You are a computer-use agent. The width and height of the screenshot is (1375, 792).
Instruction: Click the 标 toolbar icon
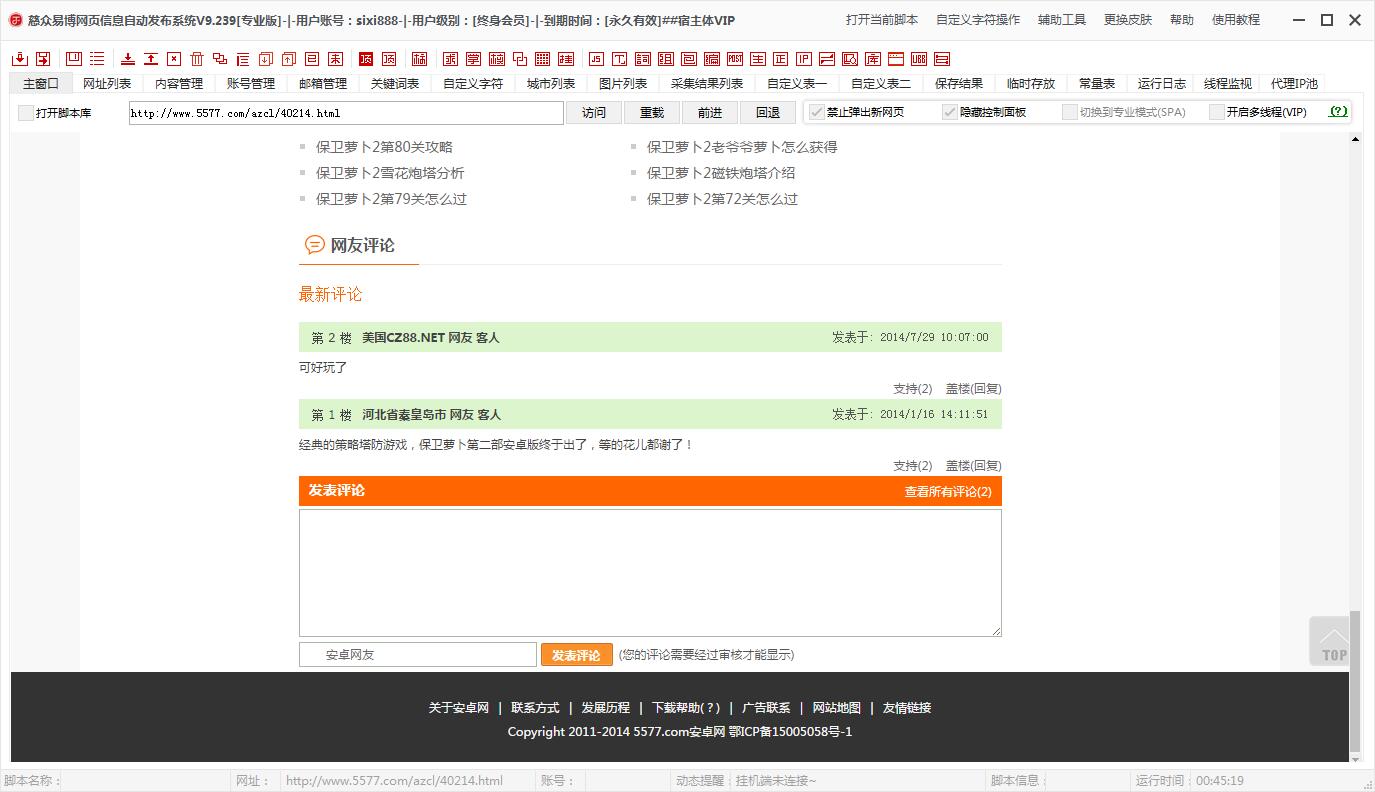click(x=420, y=59)
